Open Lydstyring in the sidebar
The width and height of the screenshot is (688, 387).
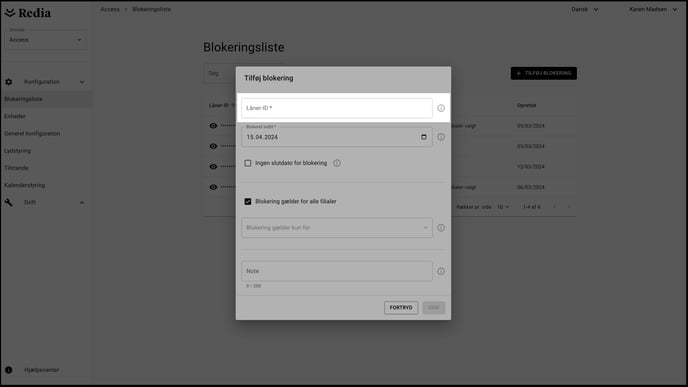pos(18,151)
